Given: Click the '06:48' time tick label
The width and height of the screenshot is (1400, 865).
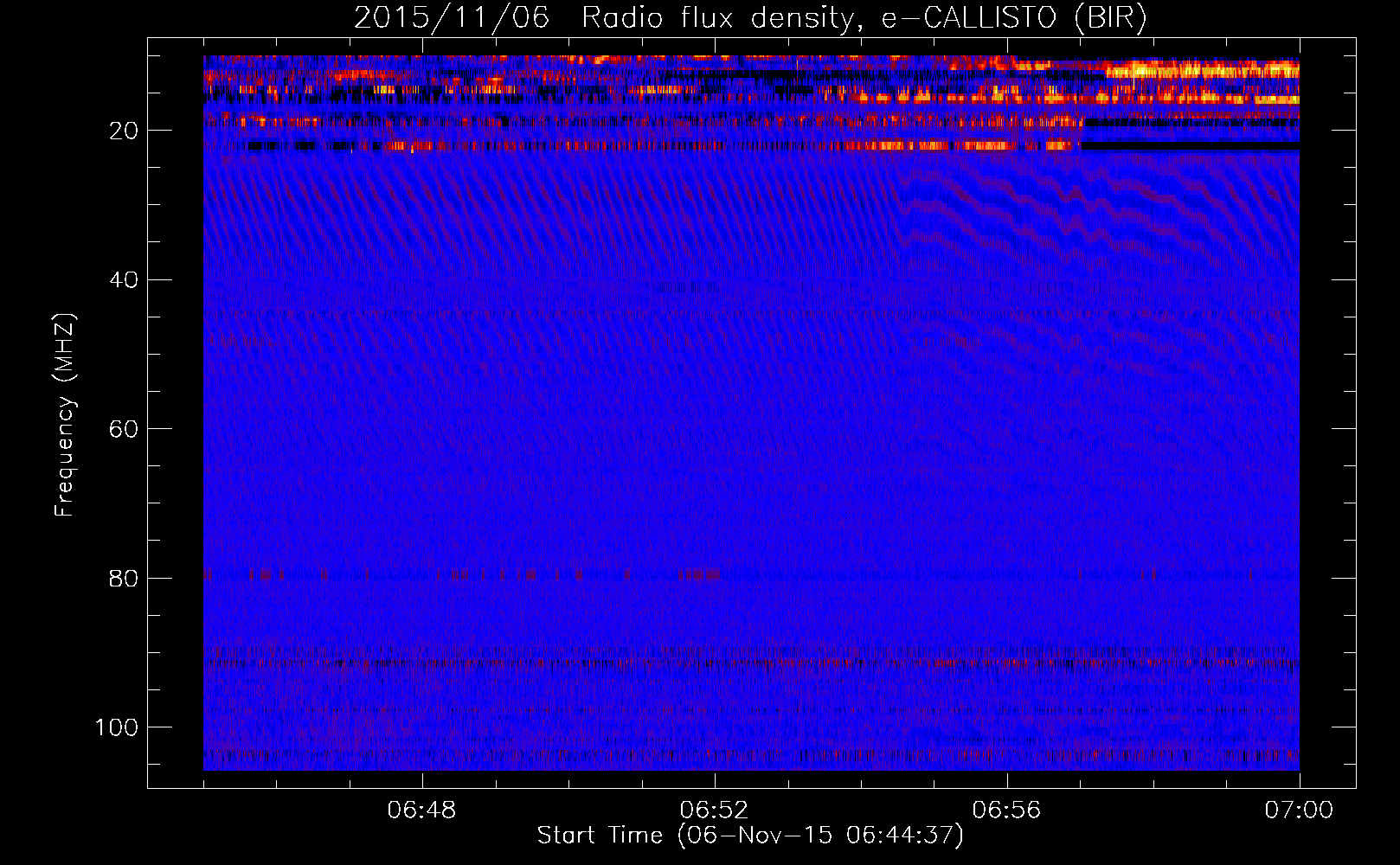Looking at the screenshot, I should pyautogui.click(x=422, y=811).
